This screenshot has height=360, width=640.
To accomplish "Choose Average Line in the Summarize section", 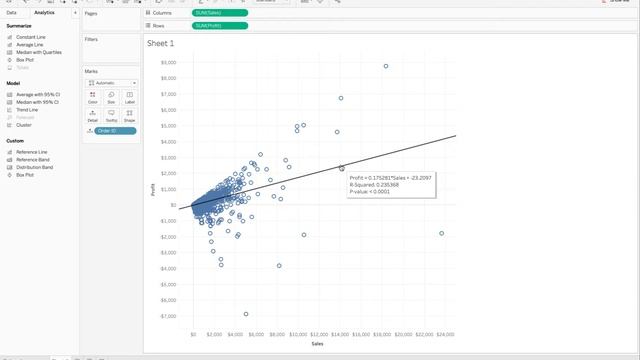I will [29, 45].
